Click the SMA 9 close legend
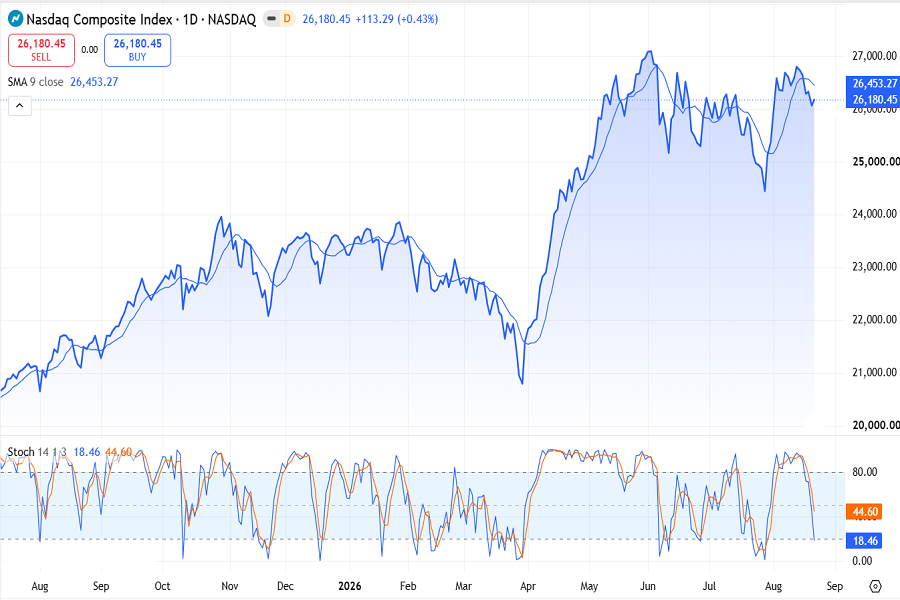Viewport: 900px width, 600px height. (x=36, y=82)
